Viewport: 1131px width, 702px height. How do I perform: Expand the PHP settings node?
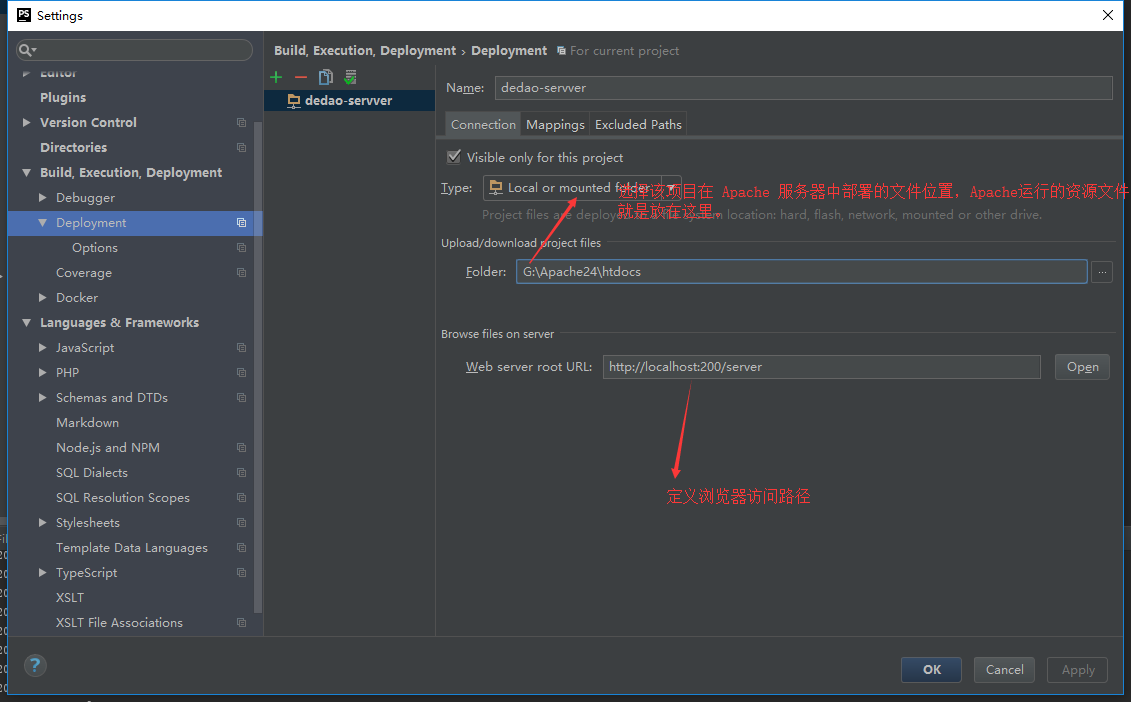point(43,373)
